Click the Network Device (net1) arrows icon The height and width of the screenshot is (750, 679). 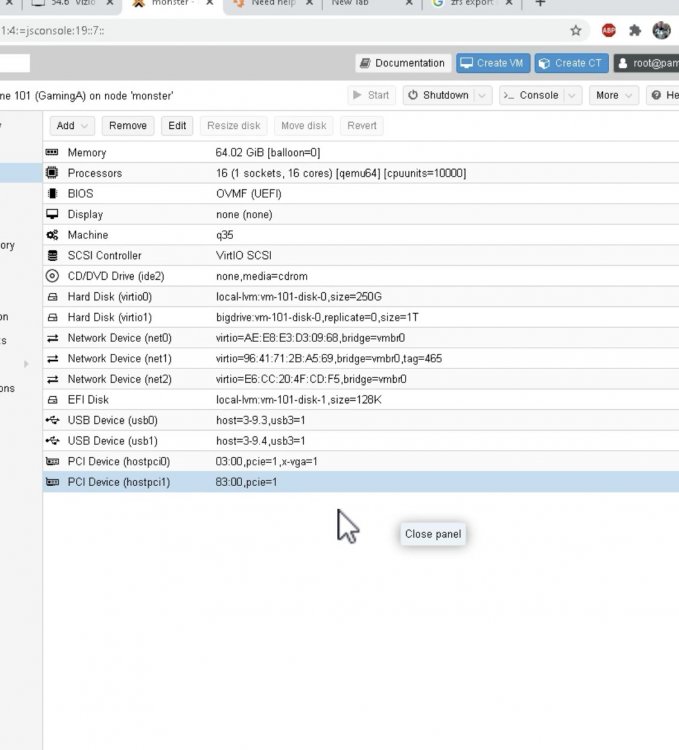pyautogui.click(x=52, y=358)
